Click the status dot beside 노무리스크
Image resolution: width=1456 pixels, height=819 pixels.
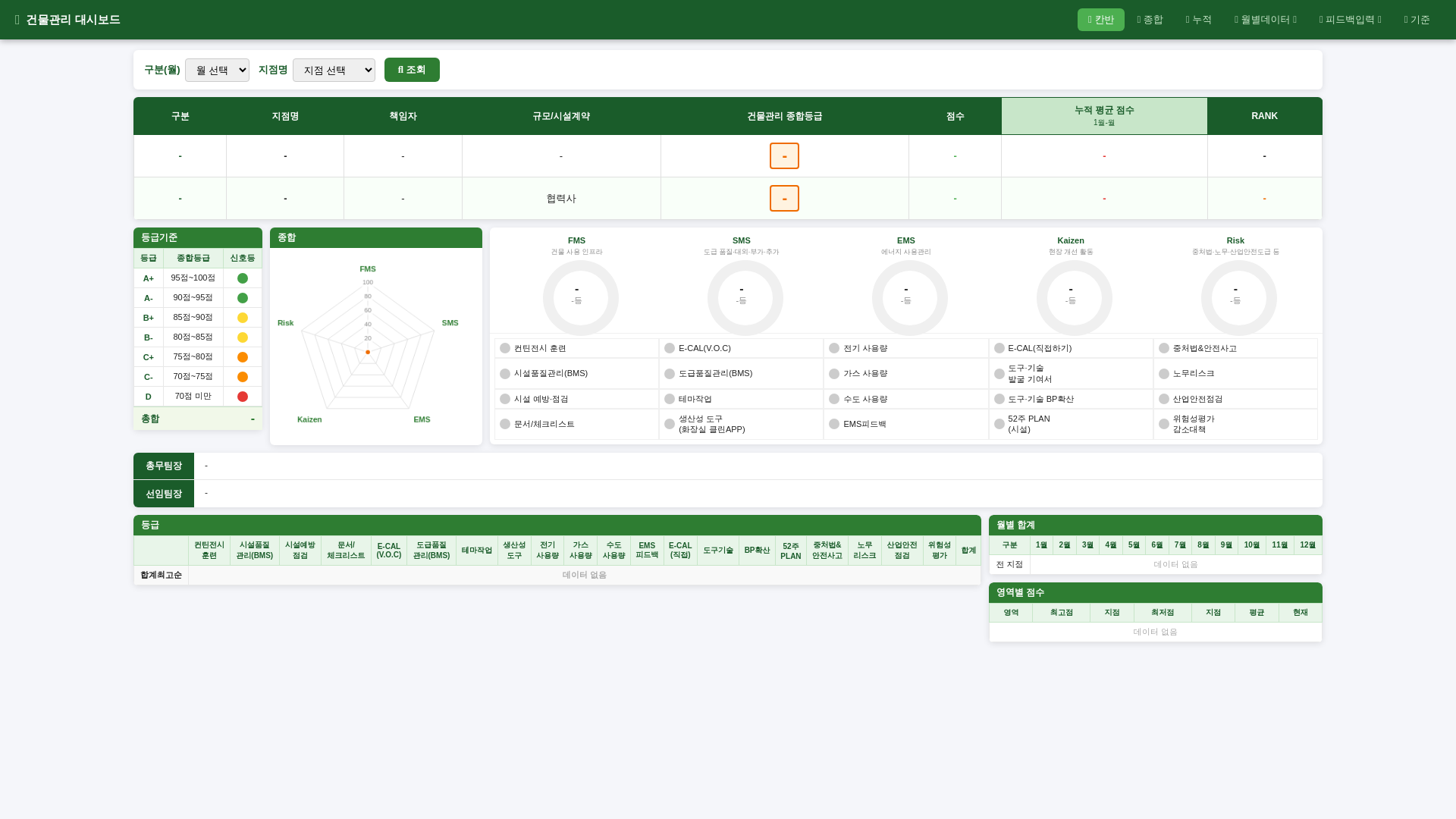coord(1164,374)
